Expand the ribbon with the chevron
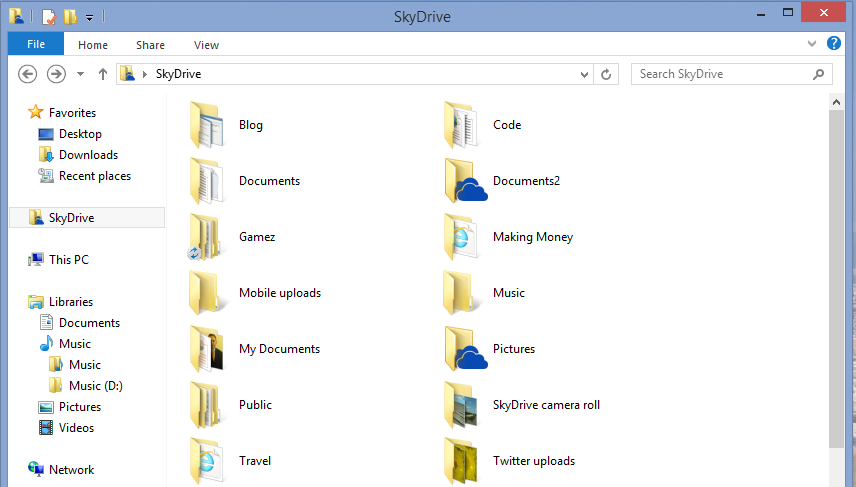856x487 pixels. pos(812,44)
